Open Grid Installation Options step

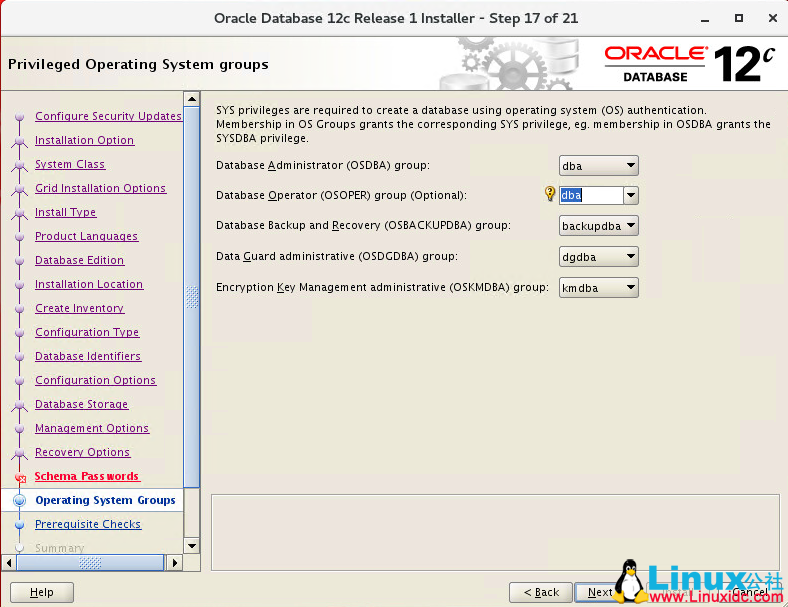(x=101, y=188)
